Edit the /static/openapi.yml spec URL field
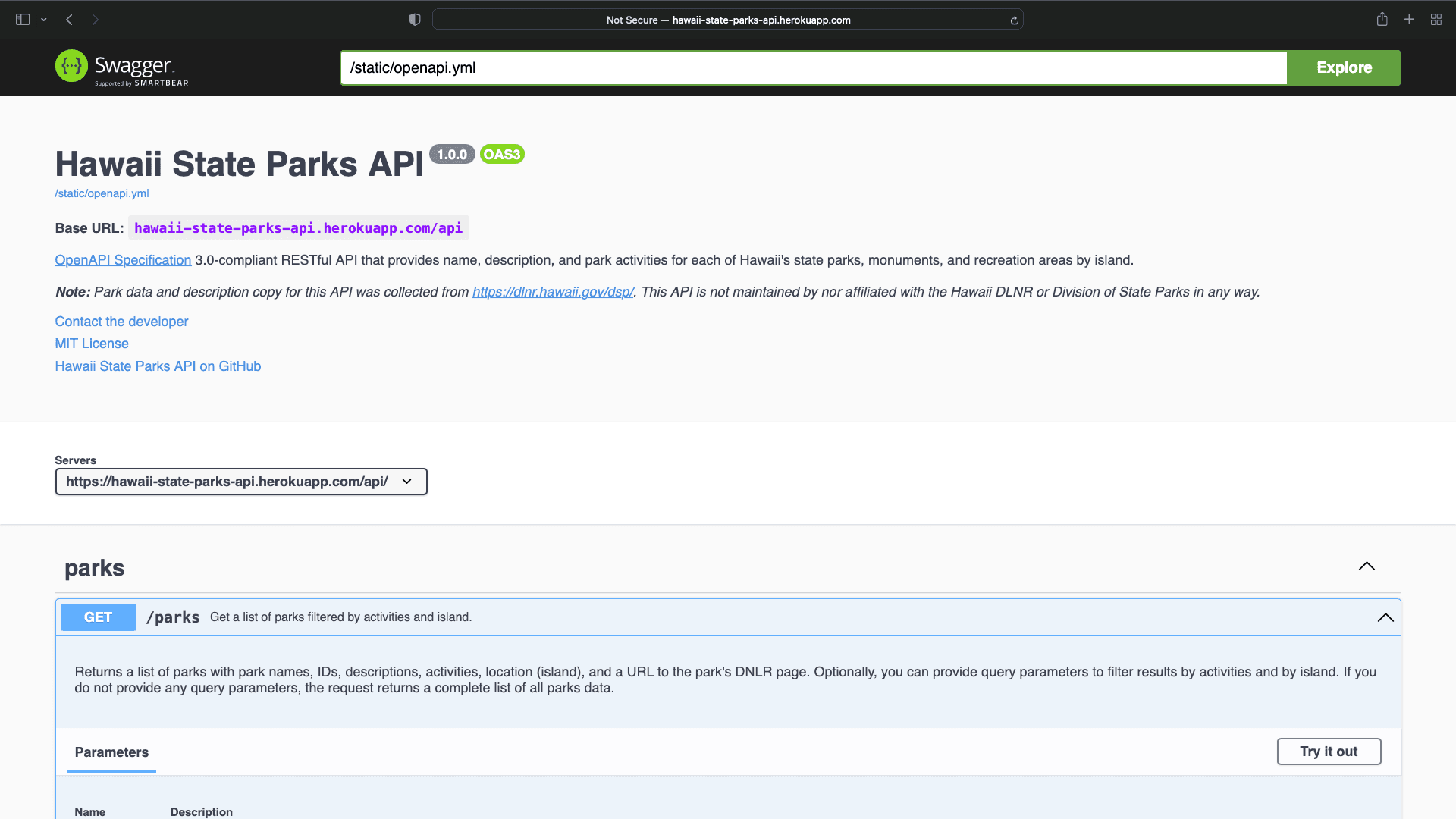The height and width of the screenshot is (819, 1456). pos(814,67)
